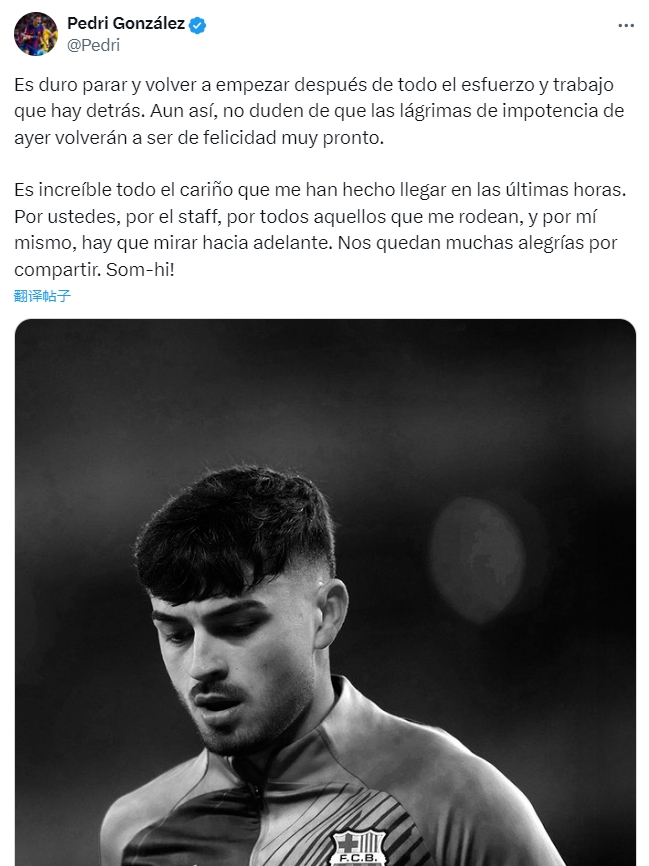Viewport: 649px width, 866px height.
Task: Select the paragraph starting 'Es duro parar'
Action: tap(319, 111)
